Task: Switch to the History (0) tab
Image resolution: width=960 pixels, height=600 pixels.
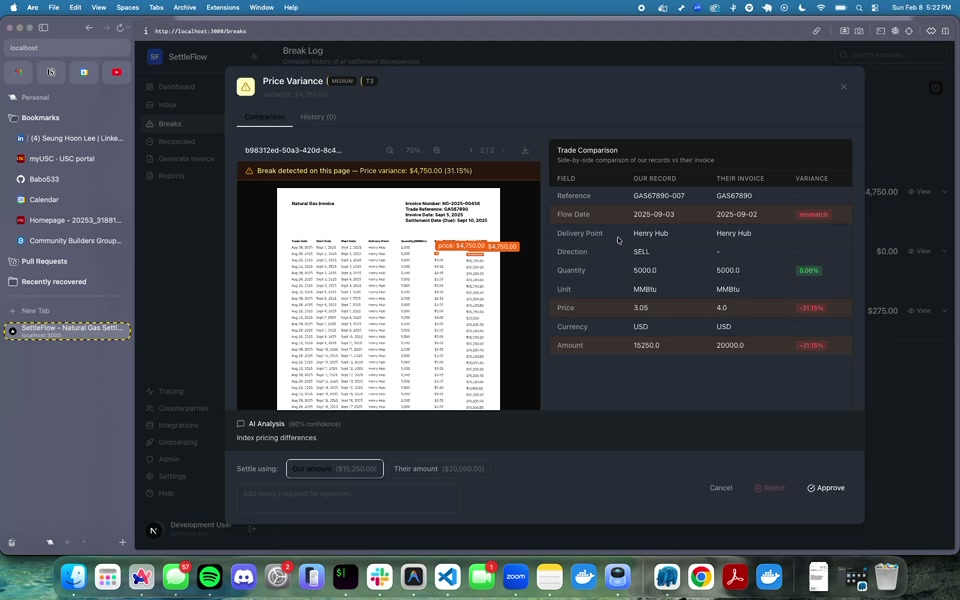Action: (x=318, y=117)
